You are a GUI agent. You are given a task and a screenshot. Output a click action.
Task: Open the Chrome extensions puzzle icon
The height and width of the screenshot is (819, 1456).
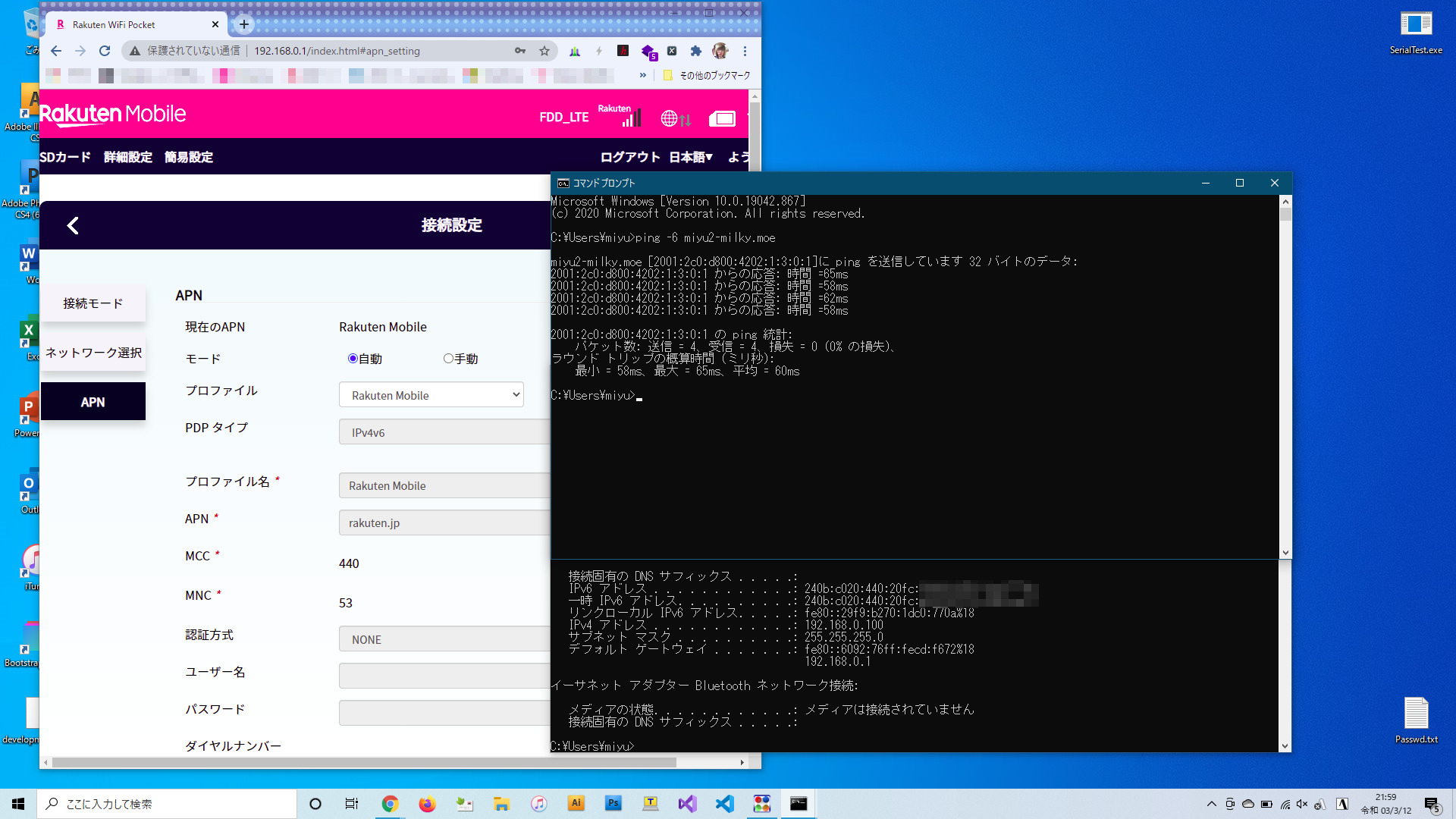click(695, 51)
